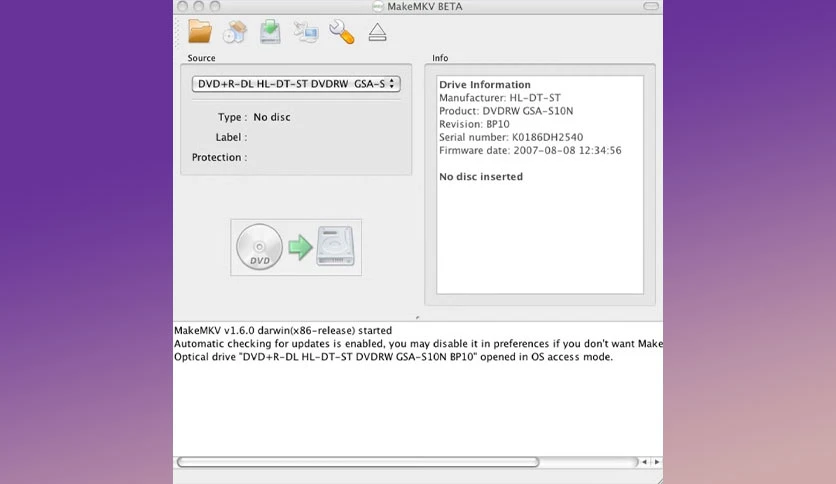This screenshot has width=836, height=484.
Task: Click the 'Protection :' field label
Action: click(x=220, y=158)
